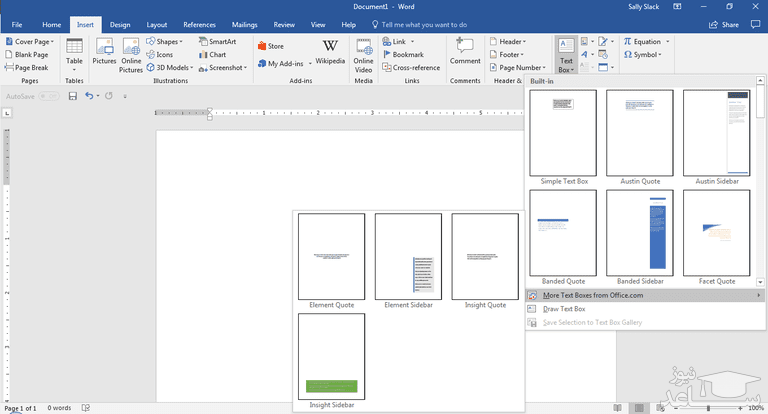Viewport: 768px width, 414px height.
Task: Click the Store add-ins icon
Action: (x=271, y=46)
